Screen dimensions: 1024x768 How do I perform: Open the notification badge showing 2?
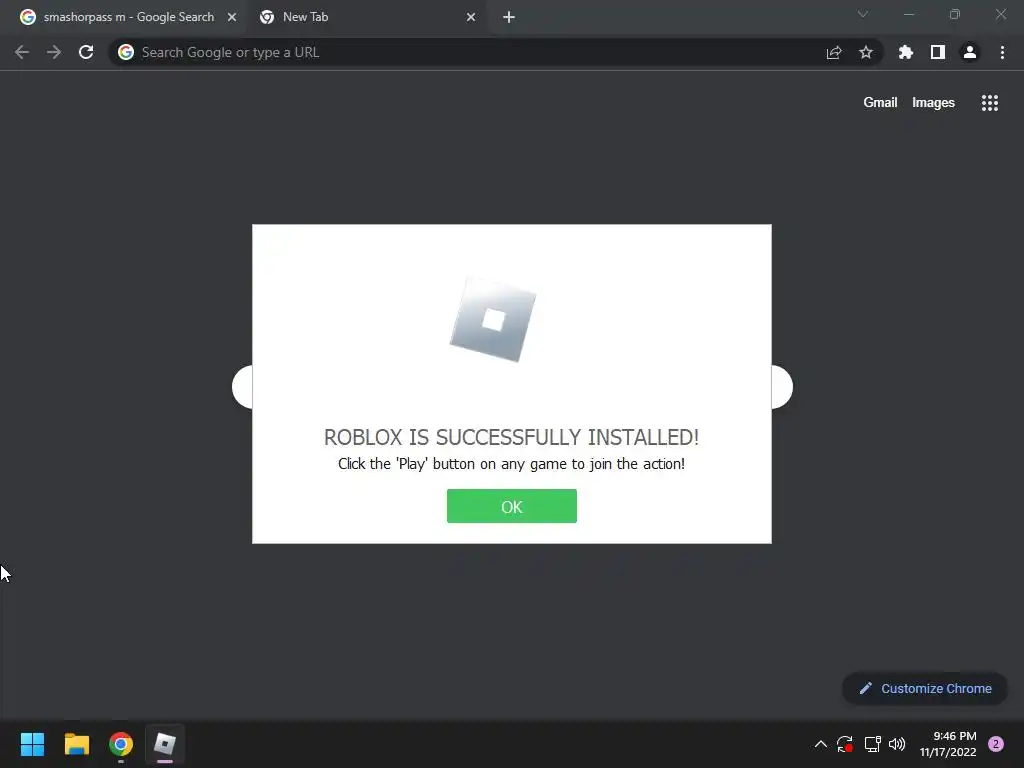coord(996,744)
